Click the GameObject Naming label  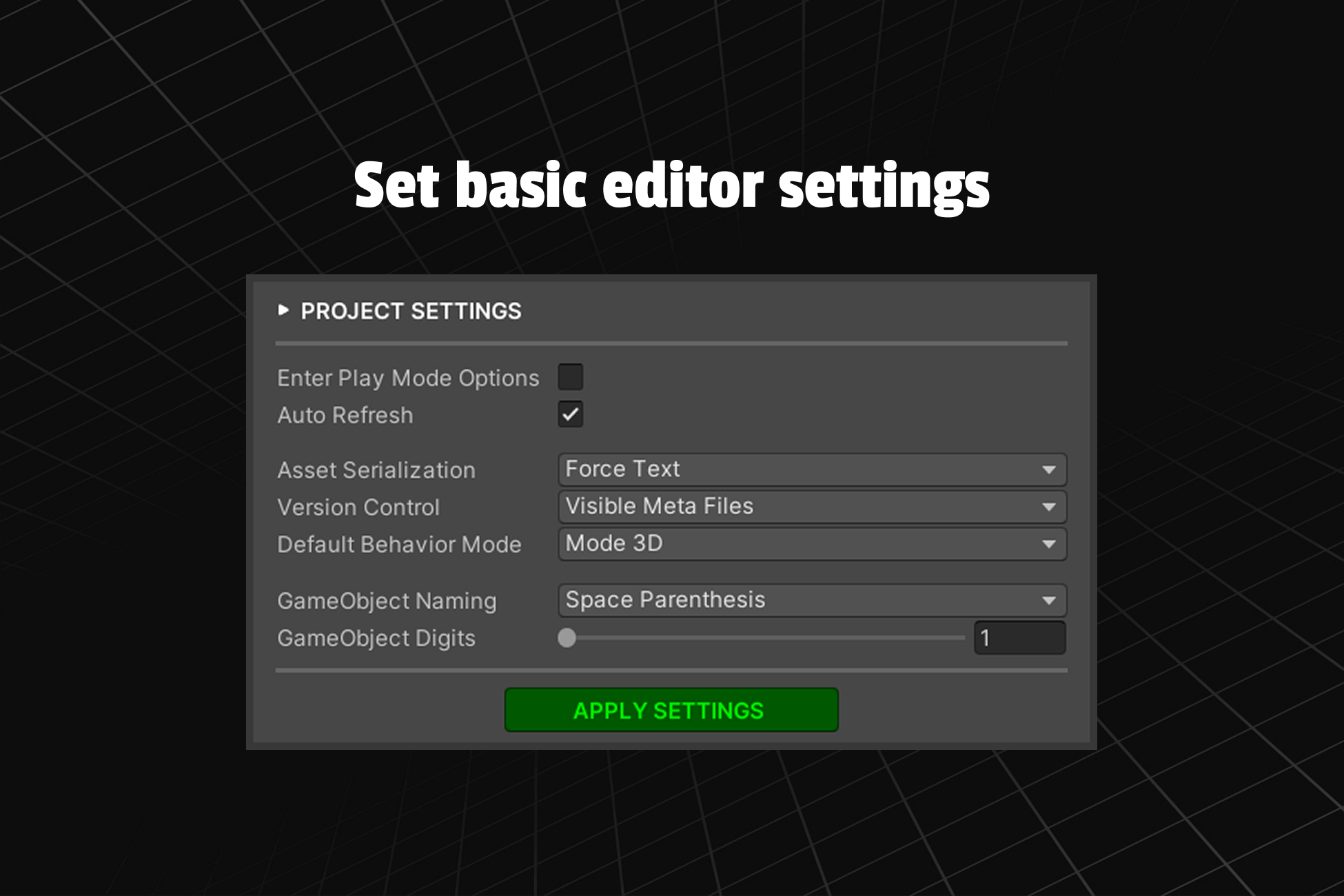tap(387, 602)
